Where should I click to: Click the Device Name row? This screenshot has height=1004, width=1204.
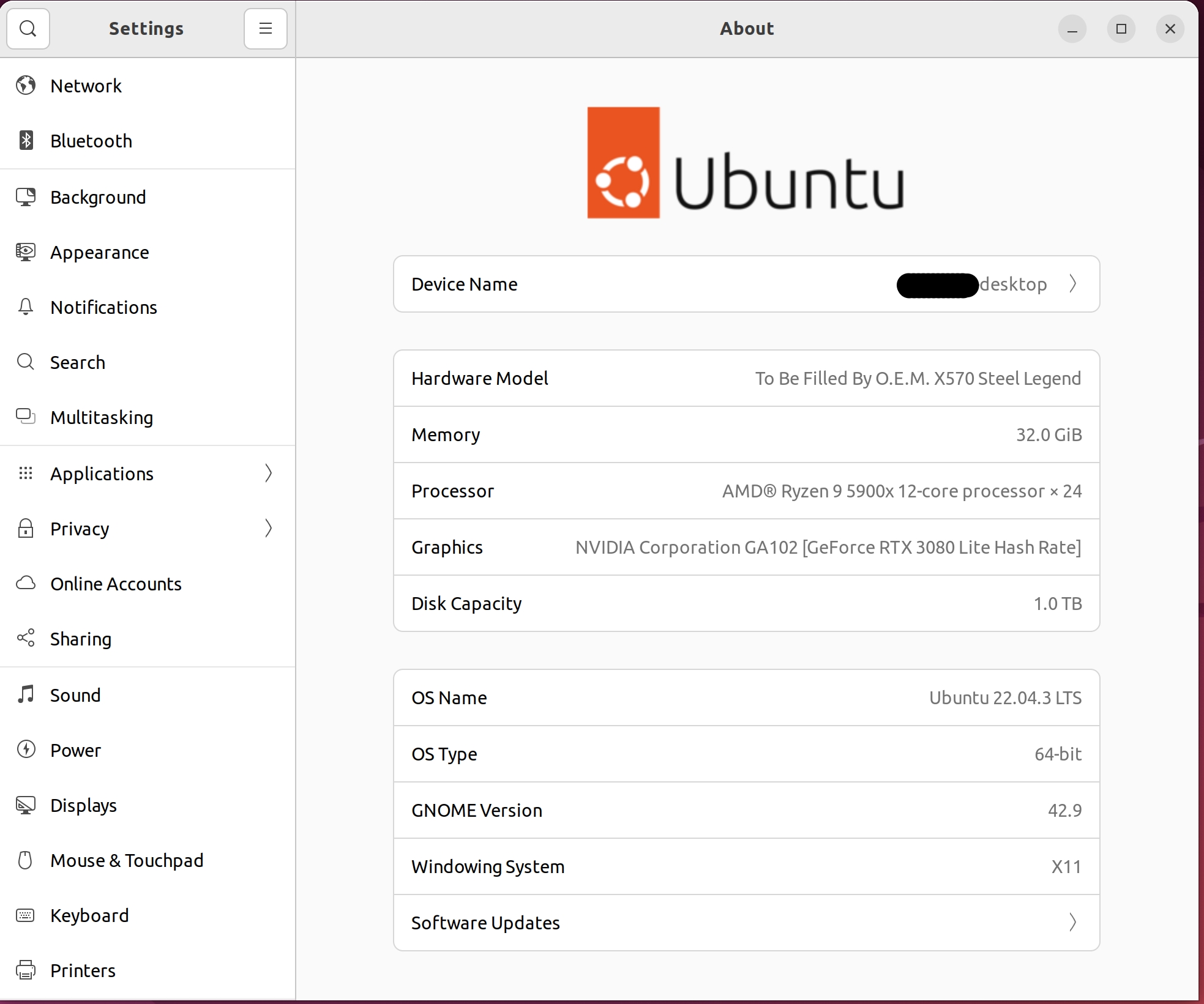[746, 284]
